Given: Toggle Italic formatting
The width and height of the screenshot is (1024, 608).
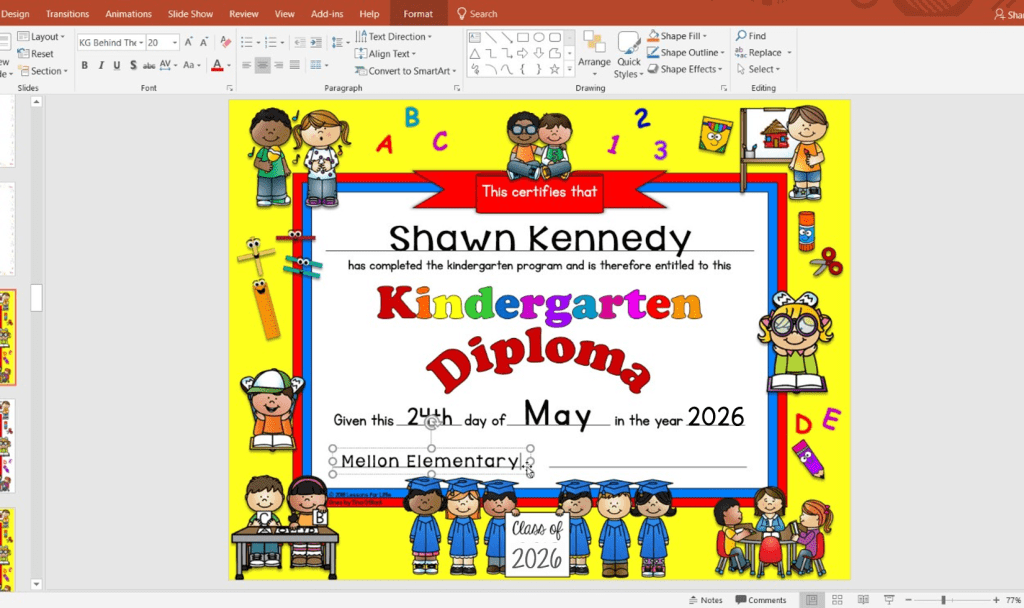Looking at the screenshot, I should coord(101,65).
